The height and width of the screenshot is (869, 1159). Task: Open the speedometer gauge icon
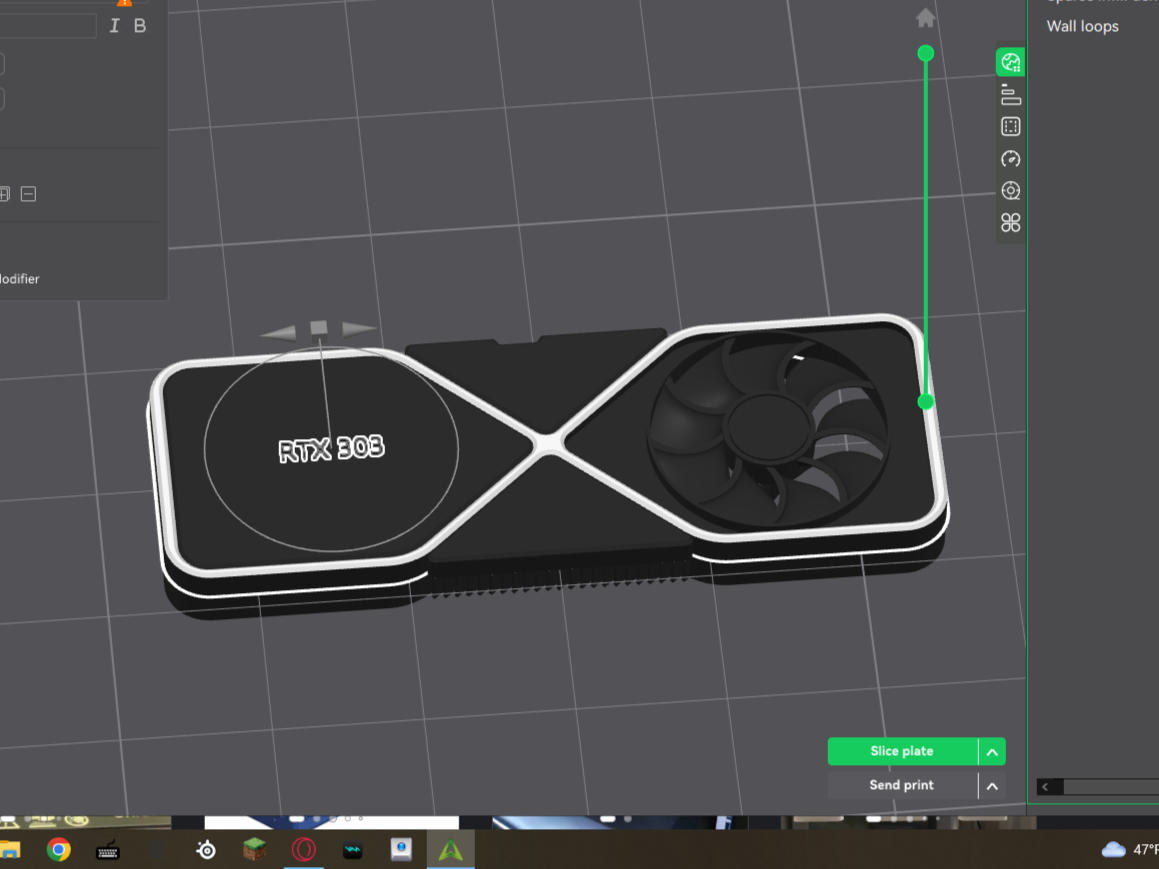(1010, 158)
